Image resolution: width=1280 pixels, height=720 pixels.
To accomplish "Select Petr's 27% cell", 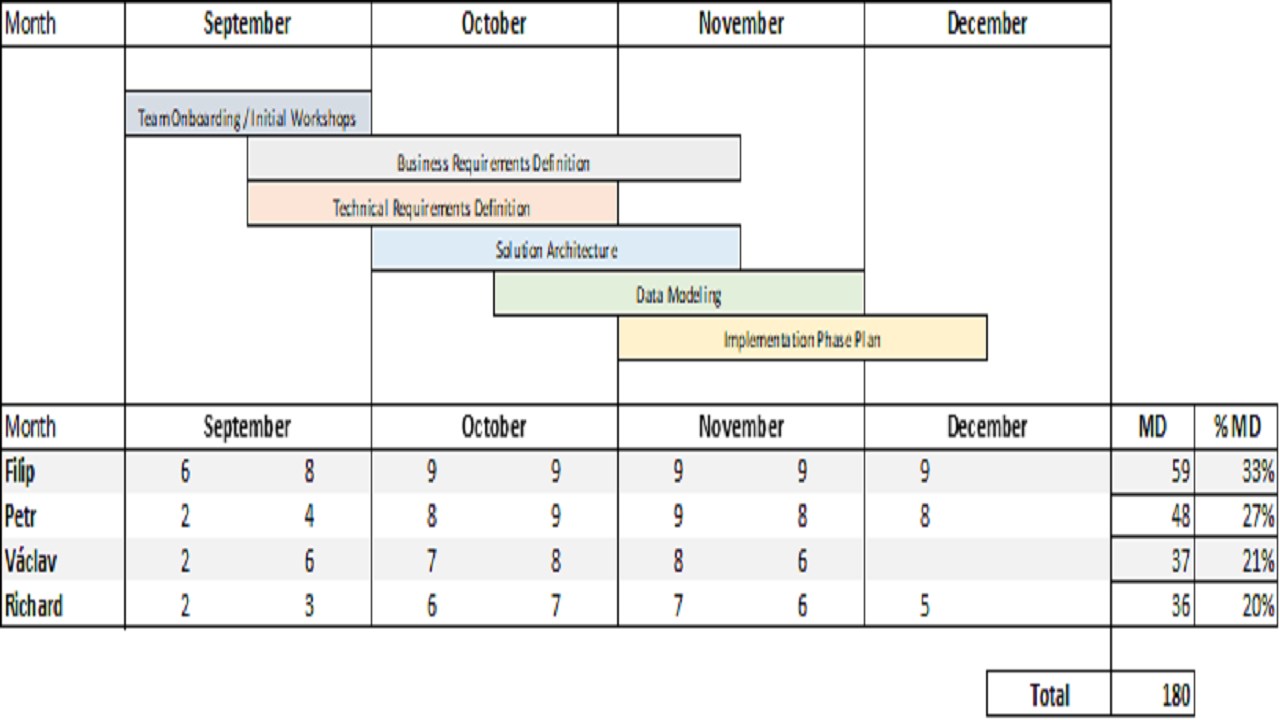I will pyautogui.click(x=1237, y=516).
